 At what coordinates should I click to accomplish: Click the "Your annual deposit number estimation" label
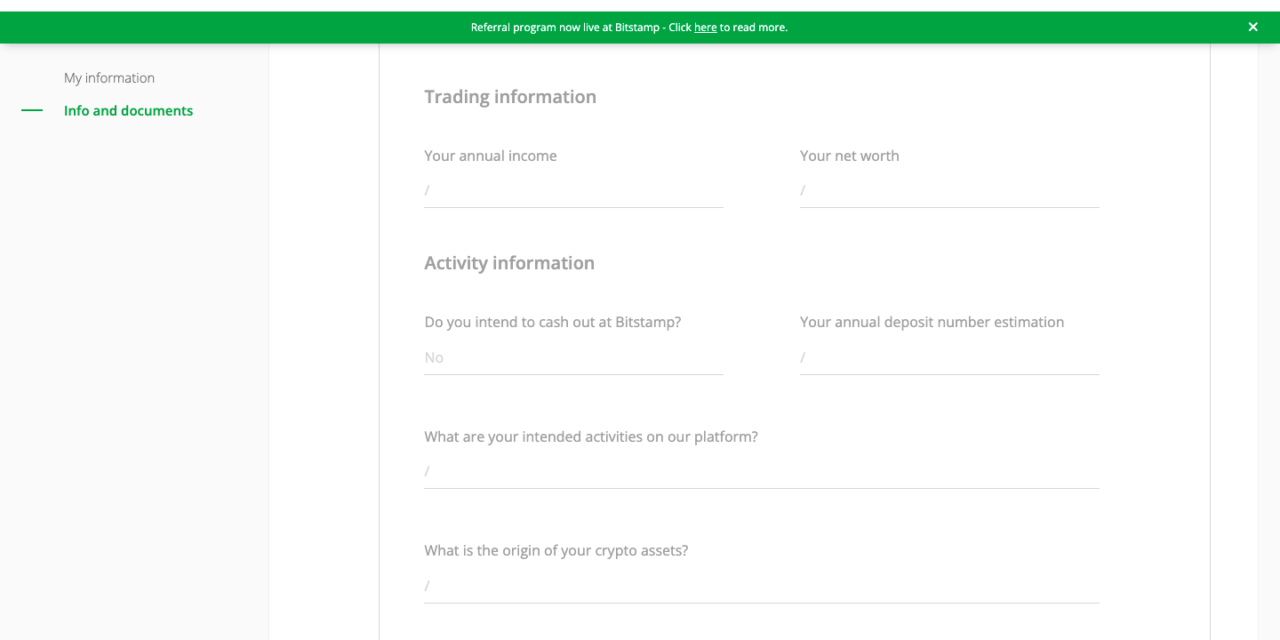pos(932,321)
